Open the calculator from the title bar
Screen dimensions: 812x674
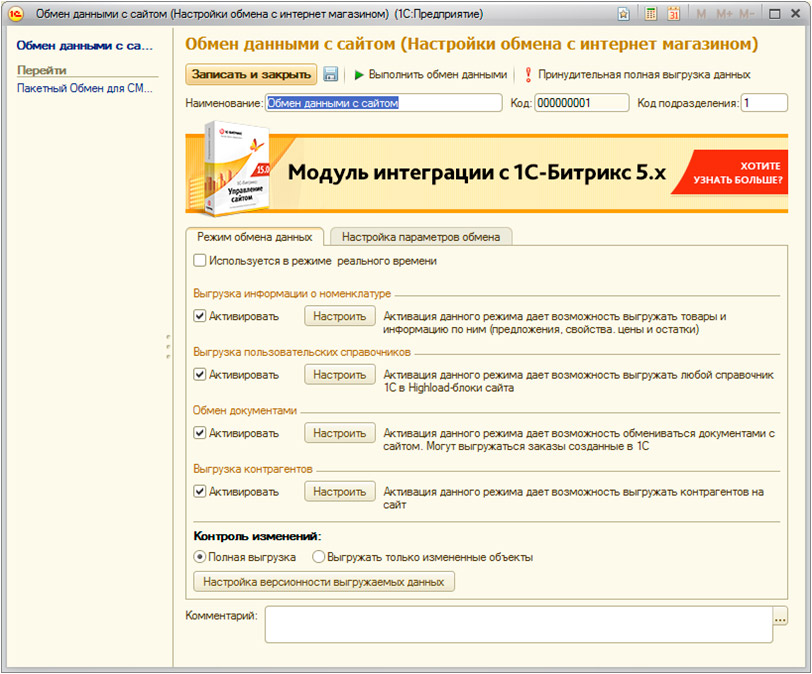click(651, 14)
